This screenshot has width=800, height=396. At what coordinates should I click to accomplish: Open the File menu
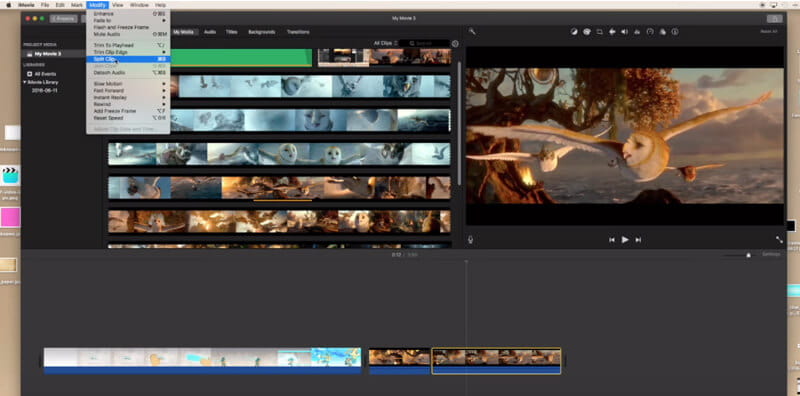tap(45, 5)
